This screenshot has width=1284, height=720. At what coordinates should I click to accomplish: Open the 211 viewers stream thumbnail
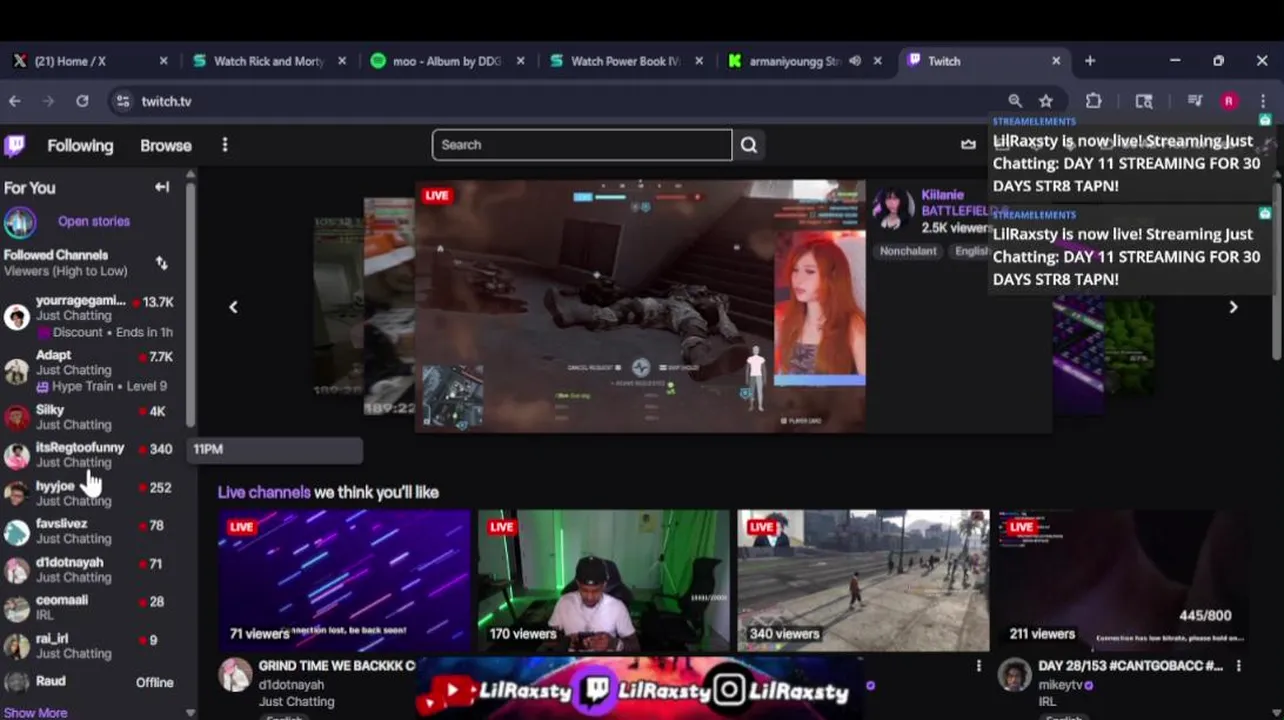tap(1123, 581)
